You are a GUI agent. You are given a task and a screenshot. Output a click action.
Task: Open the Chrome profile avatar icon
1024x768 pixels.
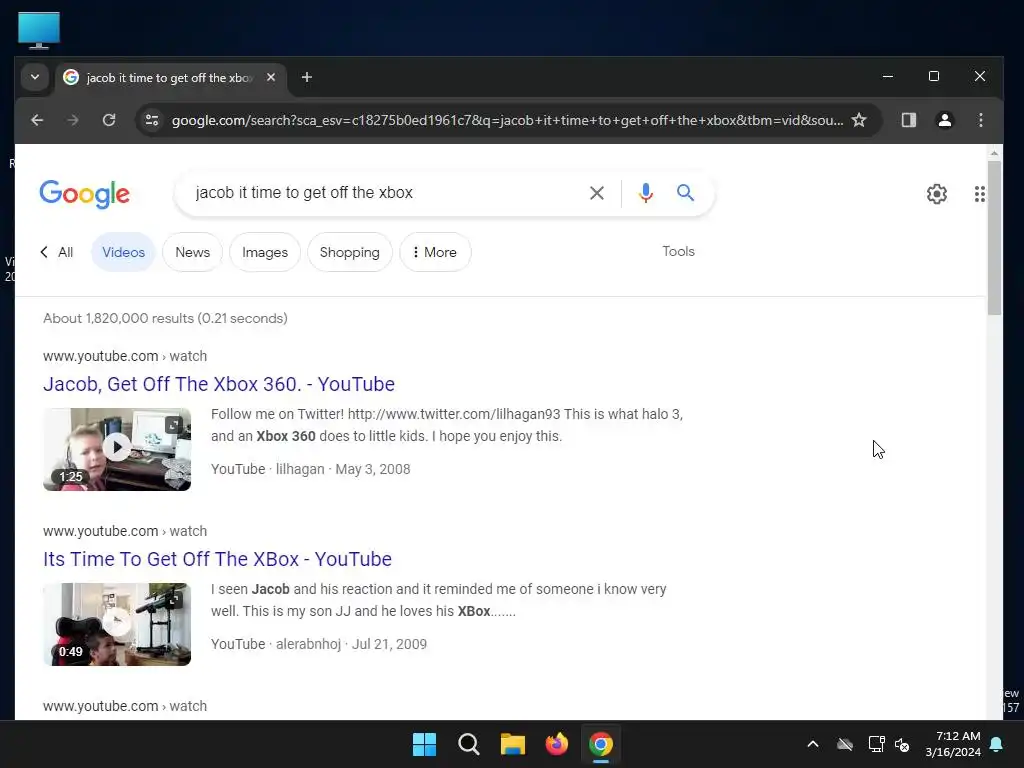coord(944,120)
